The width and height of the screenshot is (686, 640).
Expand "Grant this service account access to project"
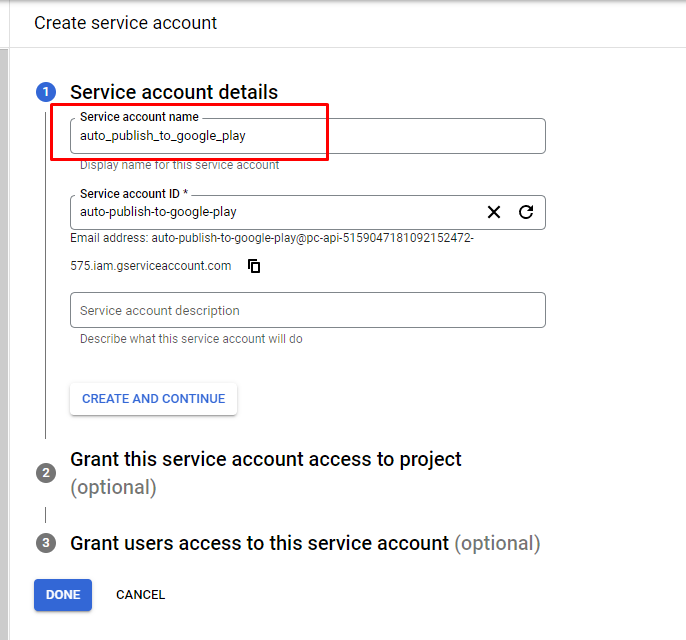266,460
